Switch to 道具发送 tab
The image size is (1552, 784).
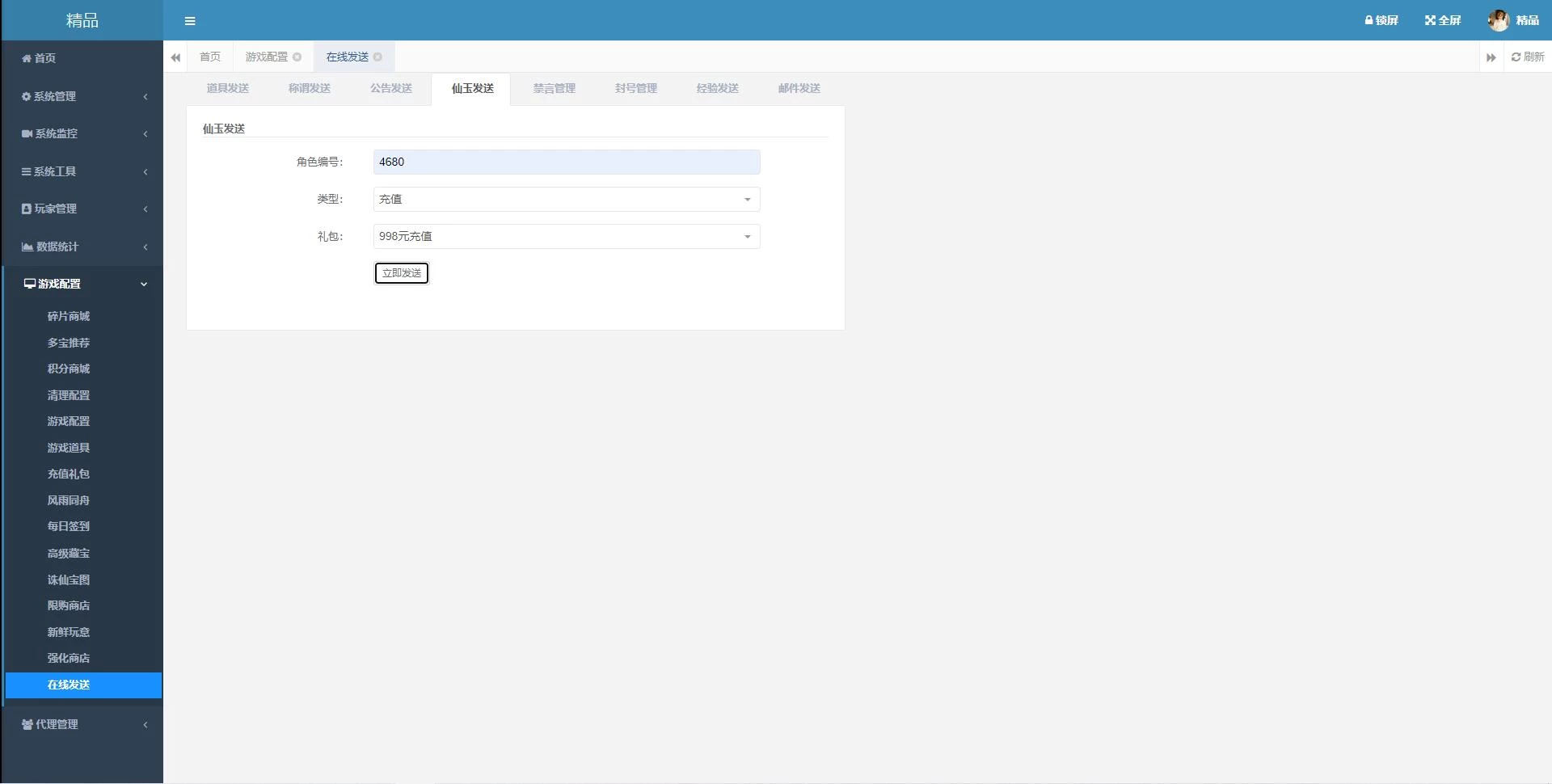[x=228, y=89]
